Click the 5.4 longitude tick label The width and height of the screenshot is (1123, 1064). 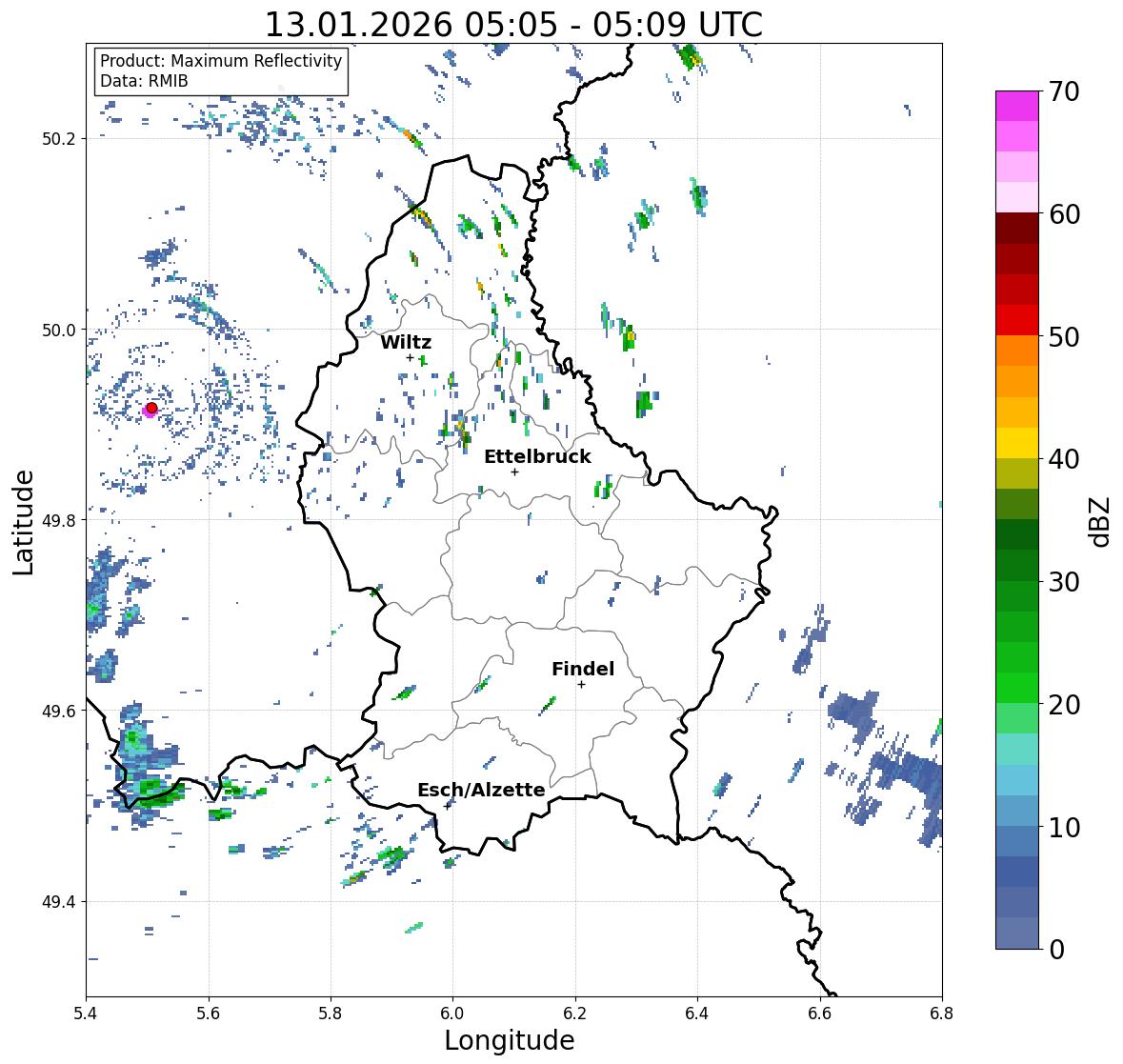[87, 1014]
